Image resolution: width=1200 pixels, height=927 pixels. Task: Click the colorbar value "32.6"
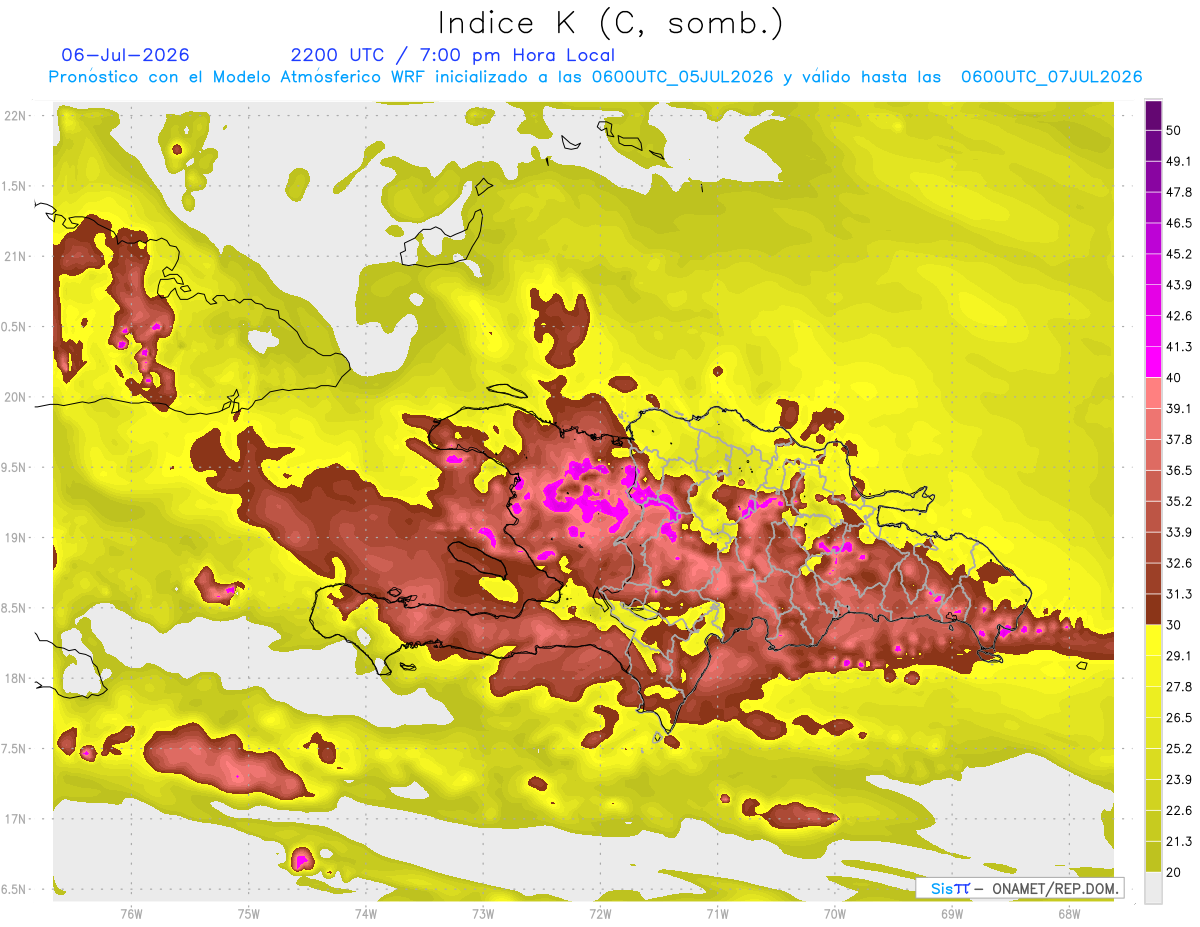pos(1180,563)
